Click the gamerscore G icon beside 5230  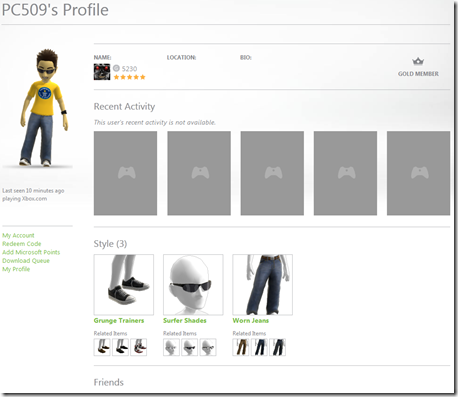[116, 68]
